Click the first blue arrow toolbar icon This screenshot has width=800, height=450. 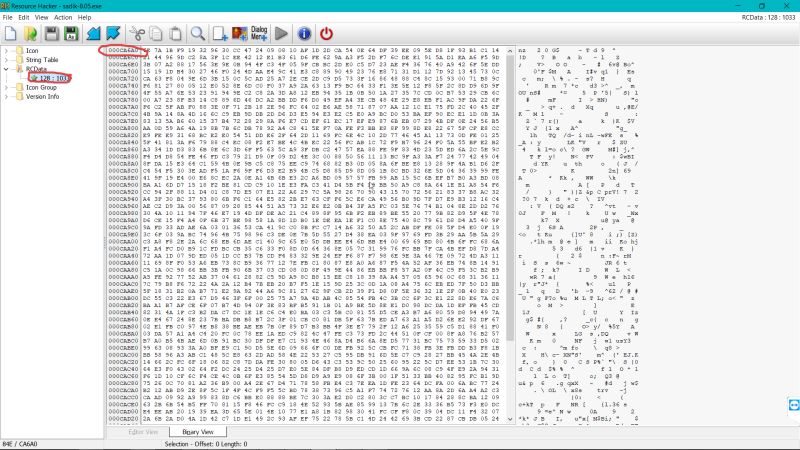93,34
